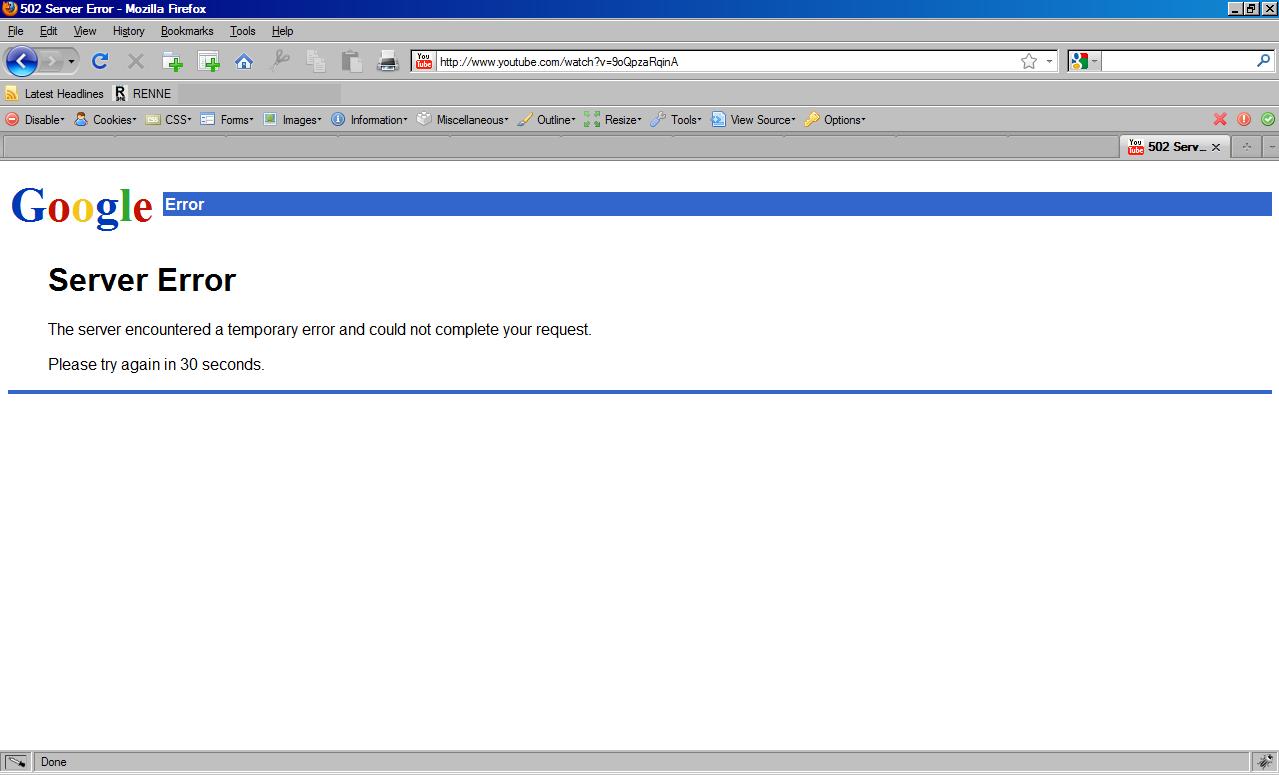Click inside the URL address field

pos(720,62)
